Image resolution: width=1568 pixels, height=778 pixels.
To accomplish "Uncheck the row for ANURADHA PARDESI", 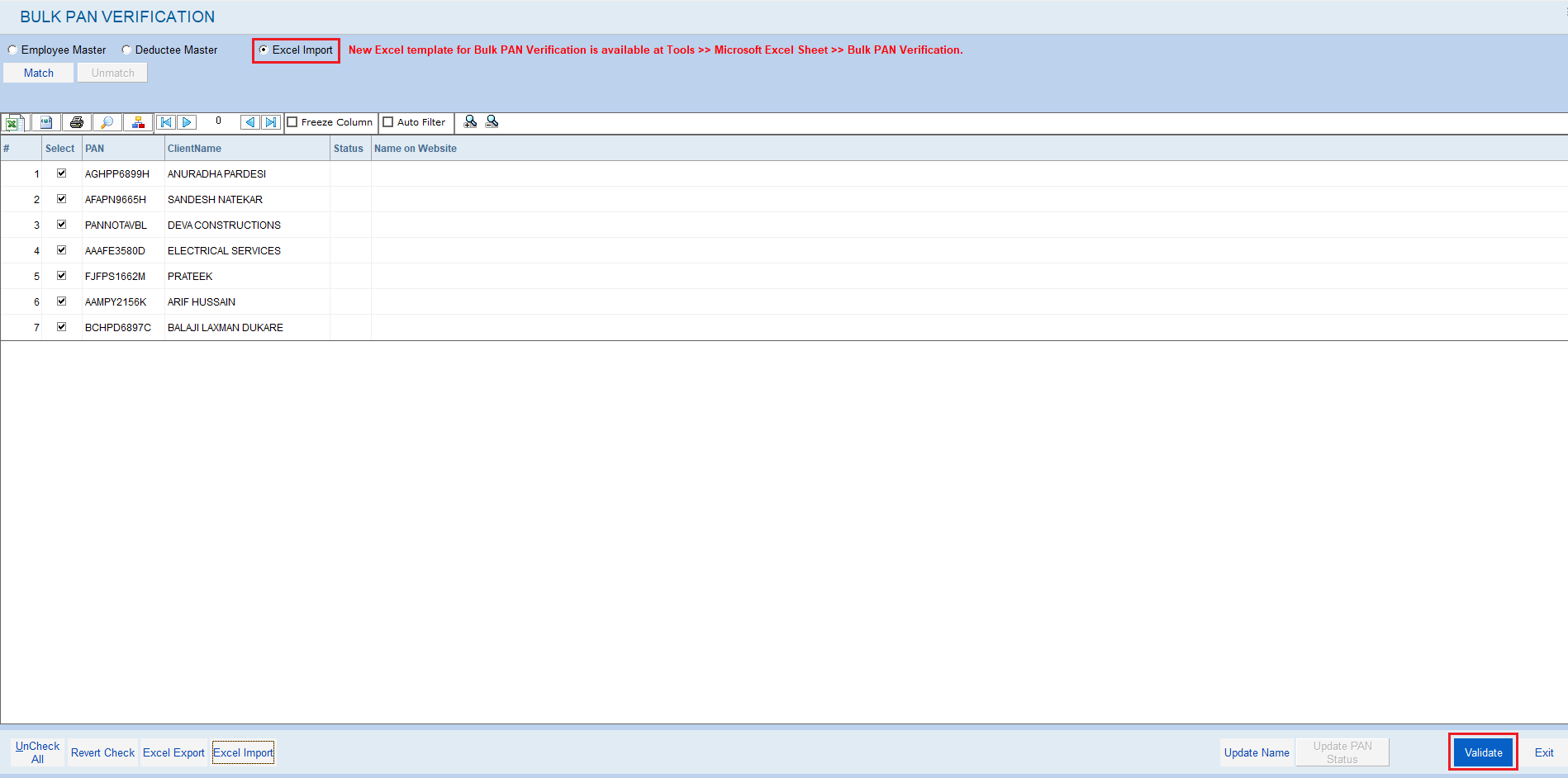I will click(61, 173).
